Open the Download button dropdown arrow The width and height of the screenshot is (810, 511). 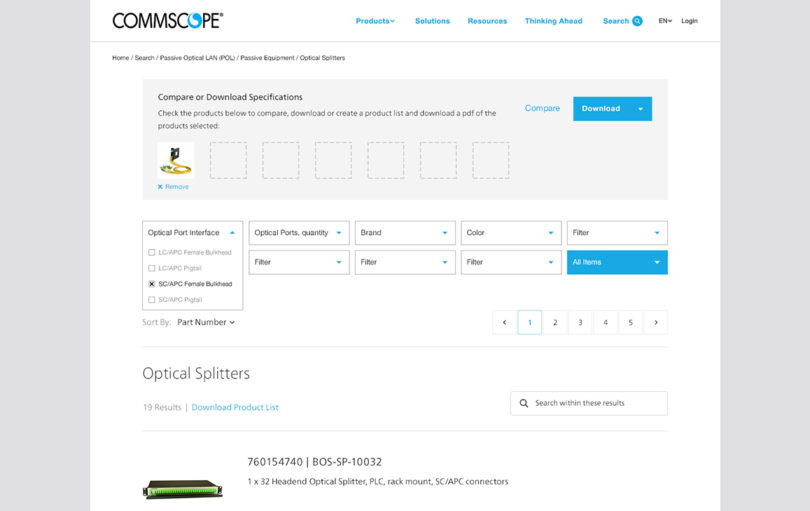(x=641, y=109)
